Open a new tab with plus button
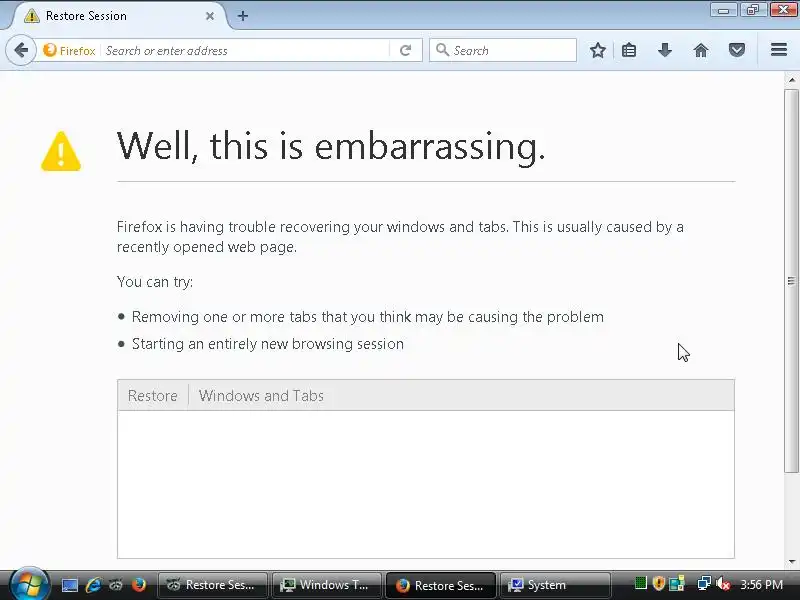Screen dimensions: 800x600 [x=243, y=16]
